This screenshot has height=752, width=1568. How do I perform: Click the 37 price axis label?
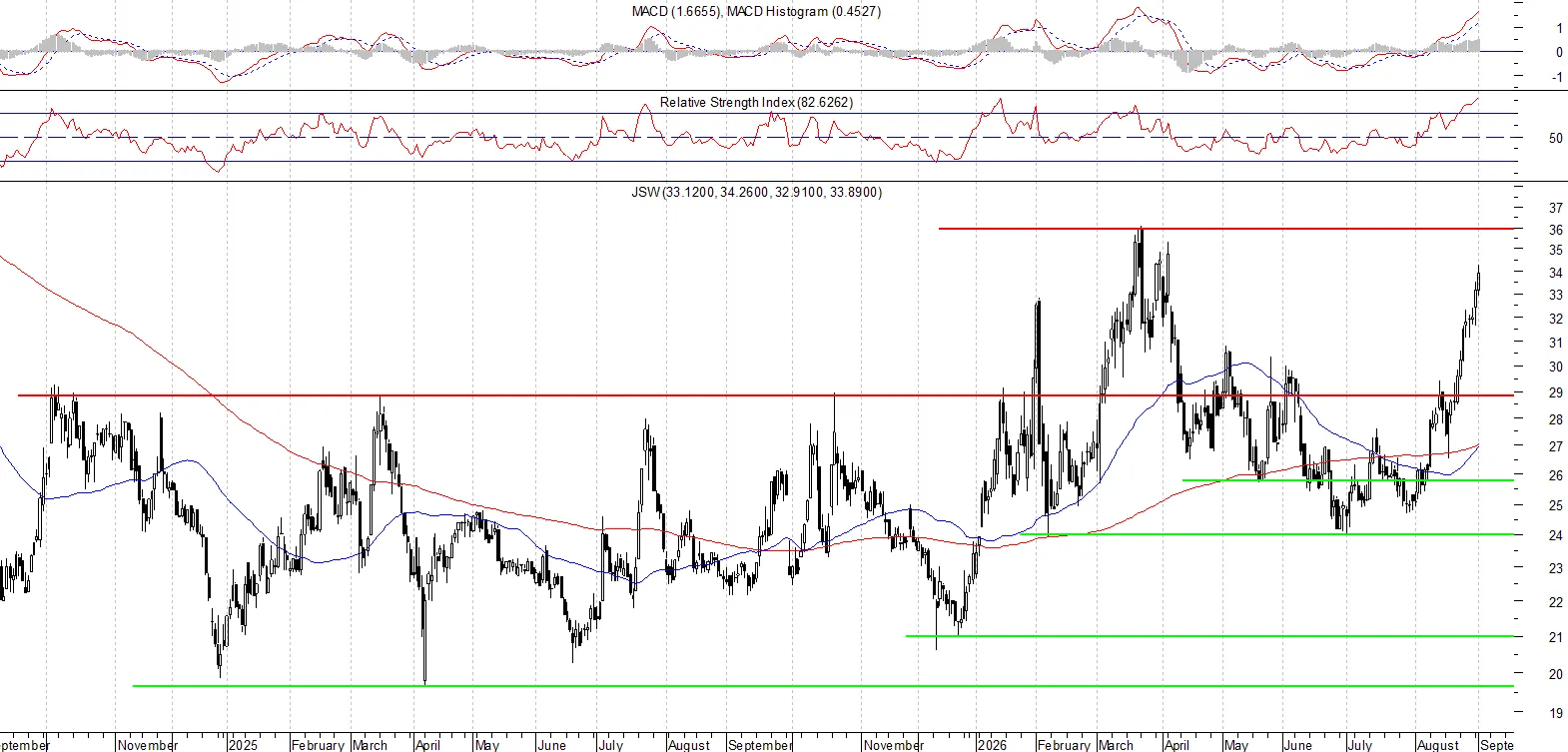[1556, 208]
